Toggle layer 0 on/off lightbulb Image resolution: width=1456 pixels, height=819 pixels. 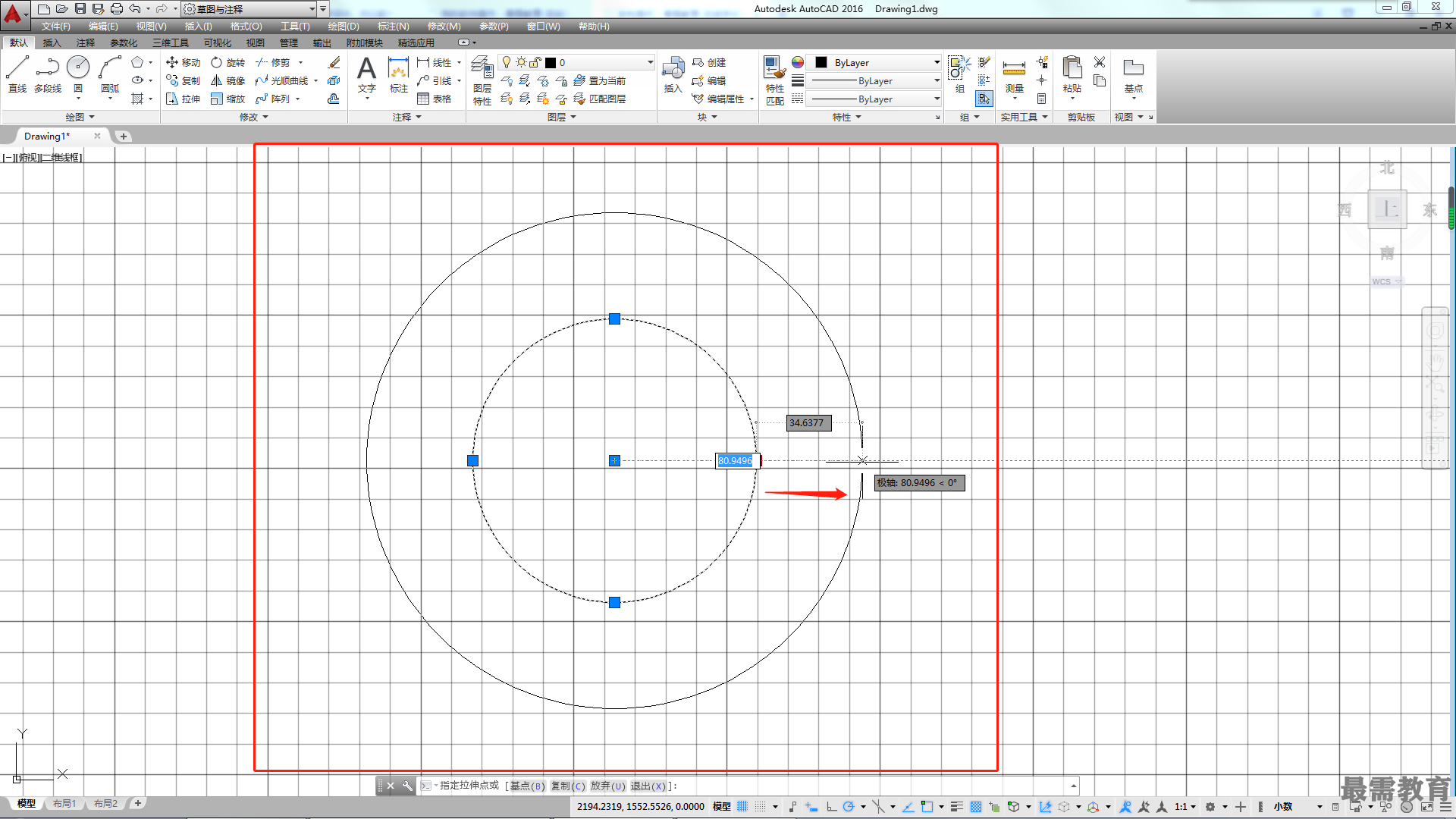coord(507,62)
